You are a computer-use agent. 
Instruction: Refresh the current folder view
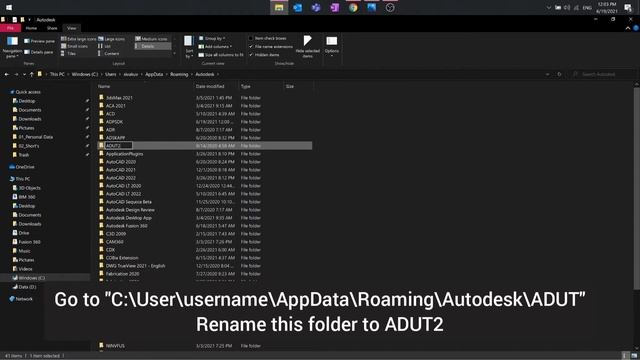pyautogui.click(x=559, y=74)
